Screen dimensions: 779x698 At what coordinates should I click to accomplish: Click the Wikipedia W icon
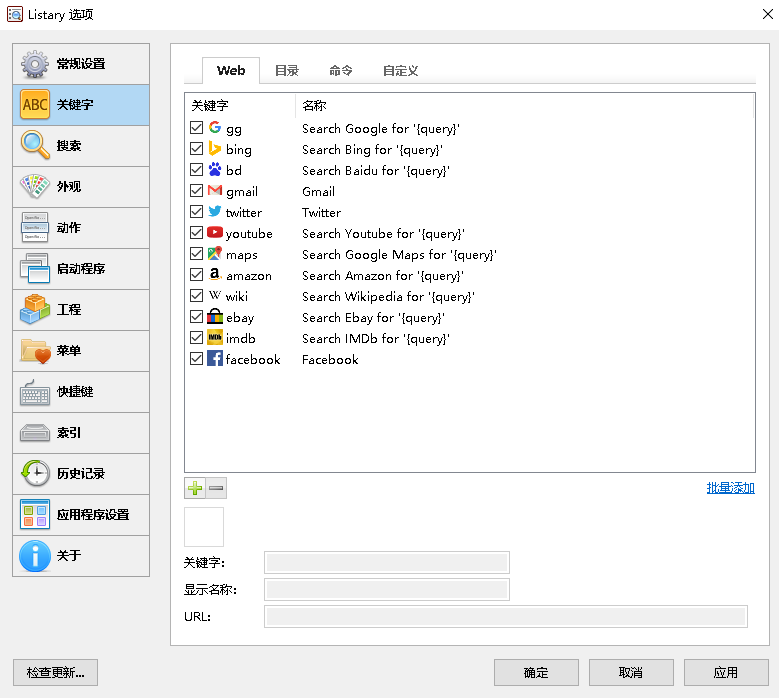(215, 296)
